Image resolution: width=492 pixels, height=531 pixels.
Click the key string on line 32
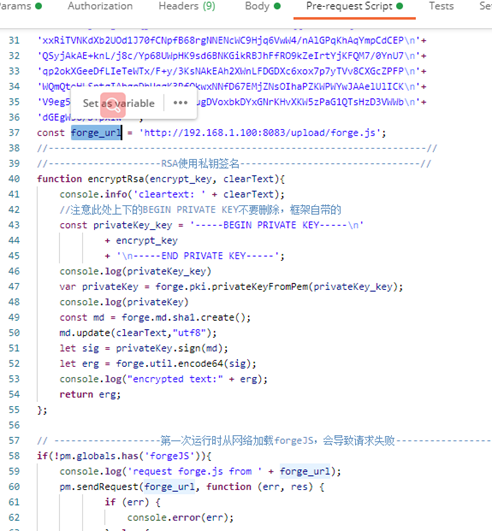coord(232,56)
